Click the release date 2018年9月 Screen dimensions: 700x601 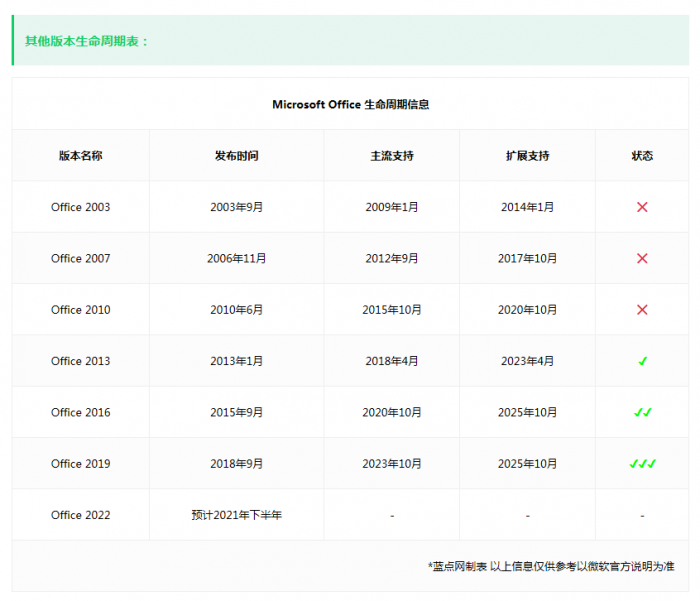(x=237, y=464)
